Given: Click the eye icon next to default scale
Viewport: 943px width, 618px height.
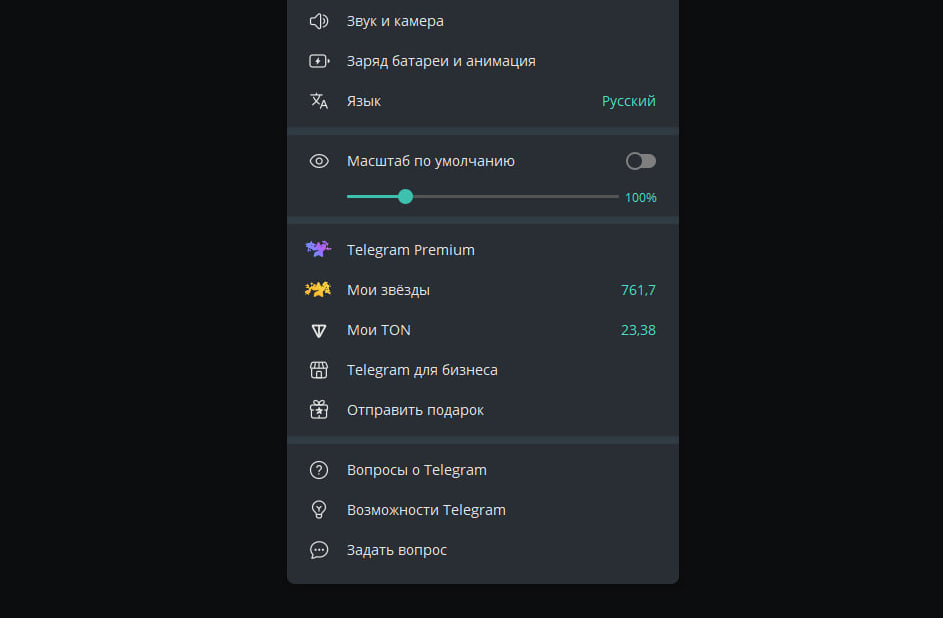Looking at the screenshot, I should (319, 161).
